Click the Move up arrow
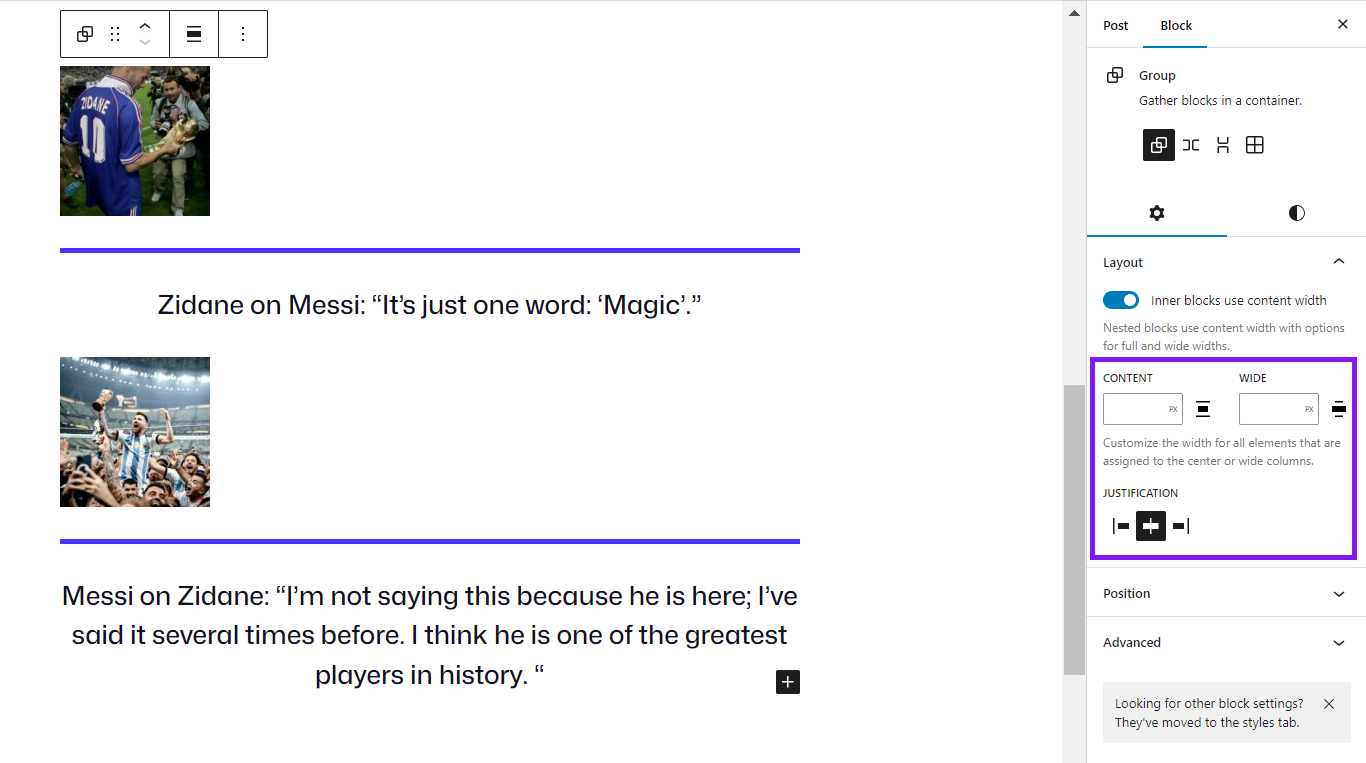The image size is (1366, 763). [145, 26]
